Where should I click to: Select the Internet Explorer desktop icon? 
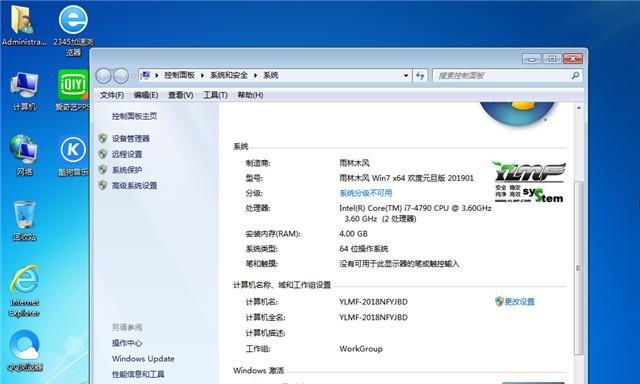click(x=24, y=291)
